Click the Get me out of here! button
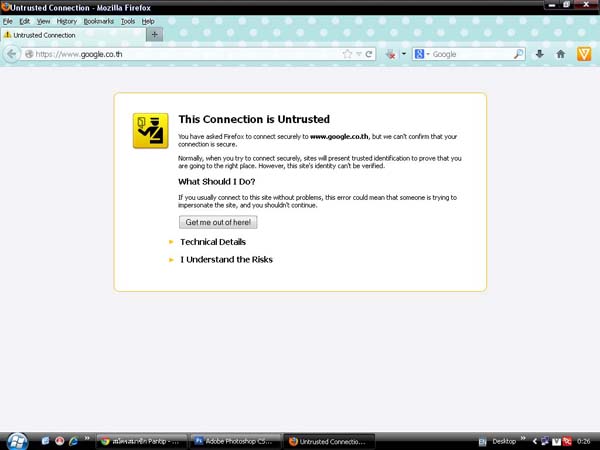 tap(218, 222)
